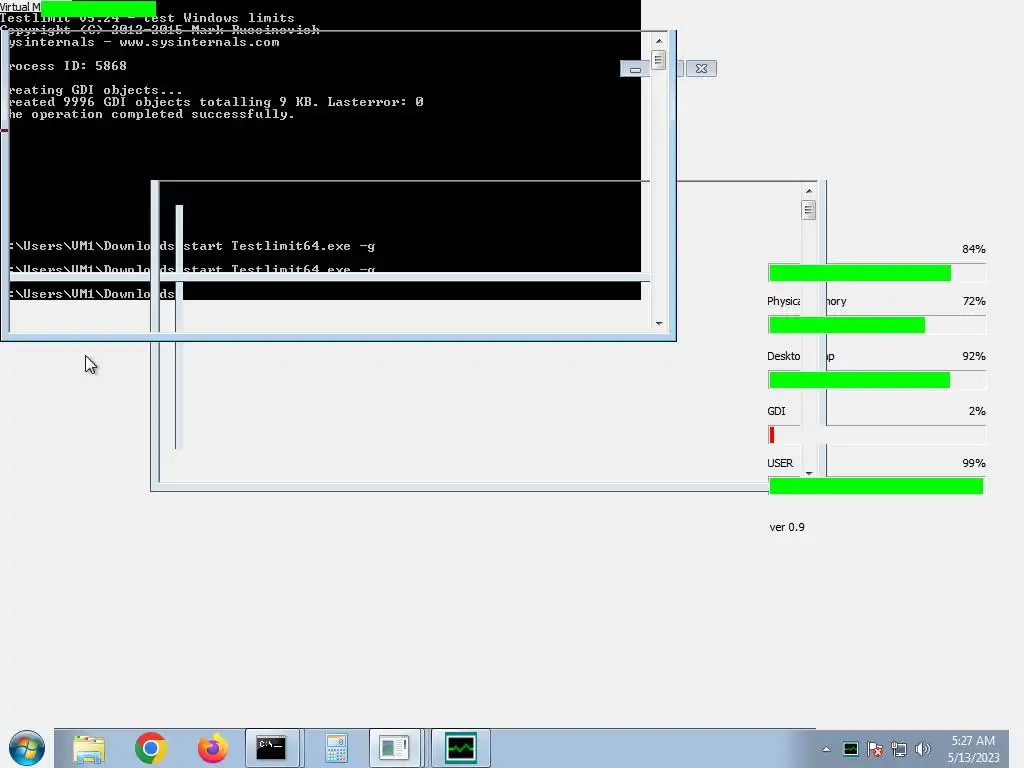Launch Firefox from the taskbar
The height and width of the screenshot is (768, 1024).
point(213,748)
